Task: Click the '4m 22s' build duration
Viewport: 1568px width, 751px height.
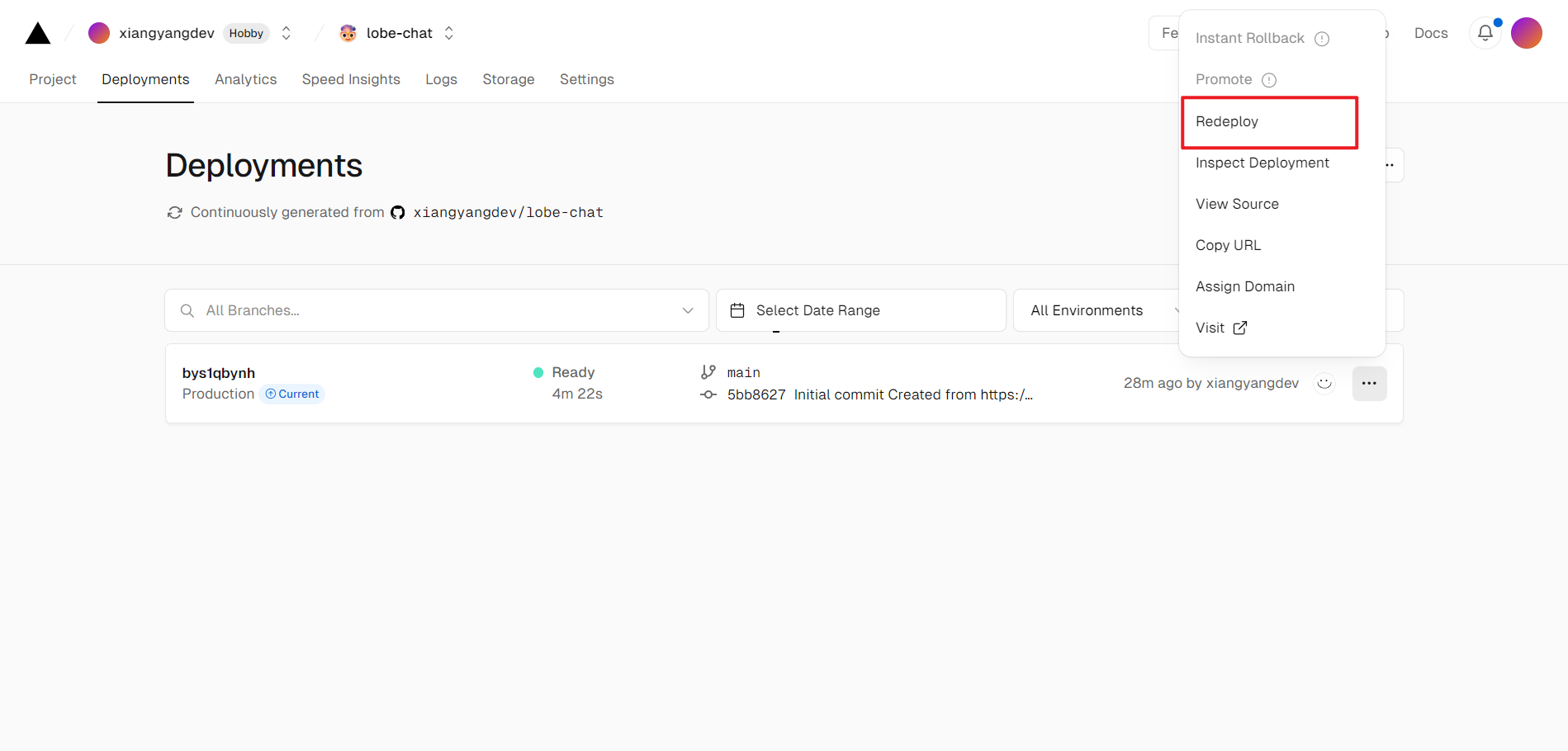Action: [x=577, y=394]
